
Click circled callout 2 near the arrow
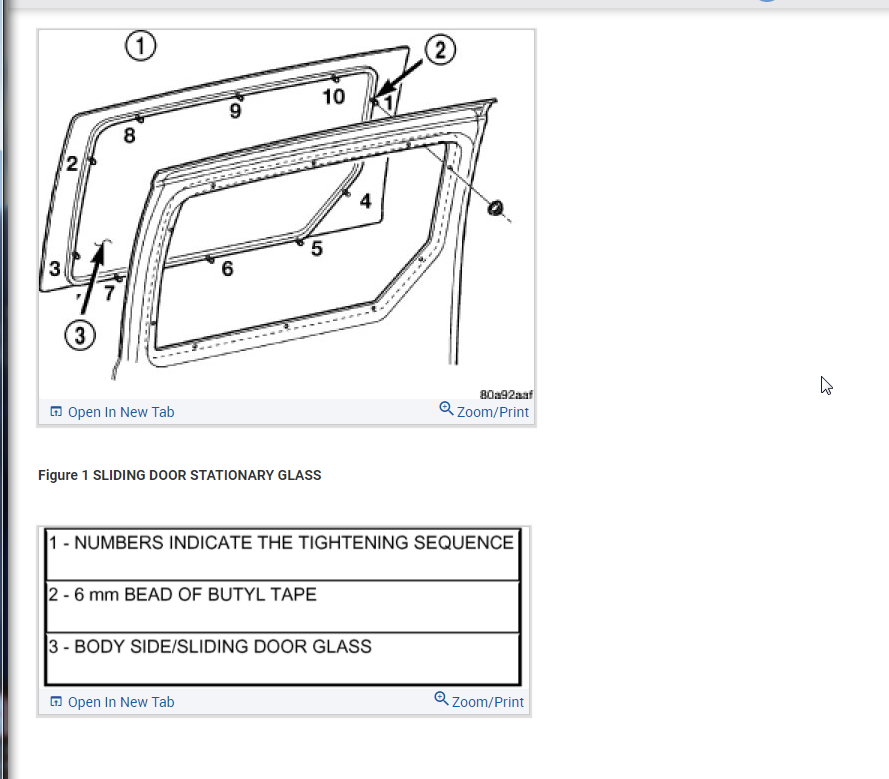(x=440, y=50)
